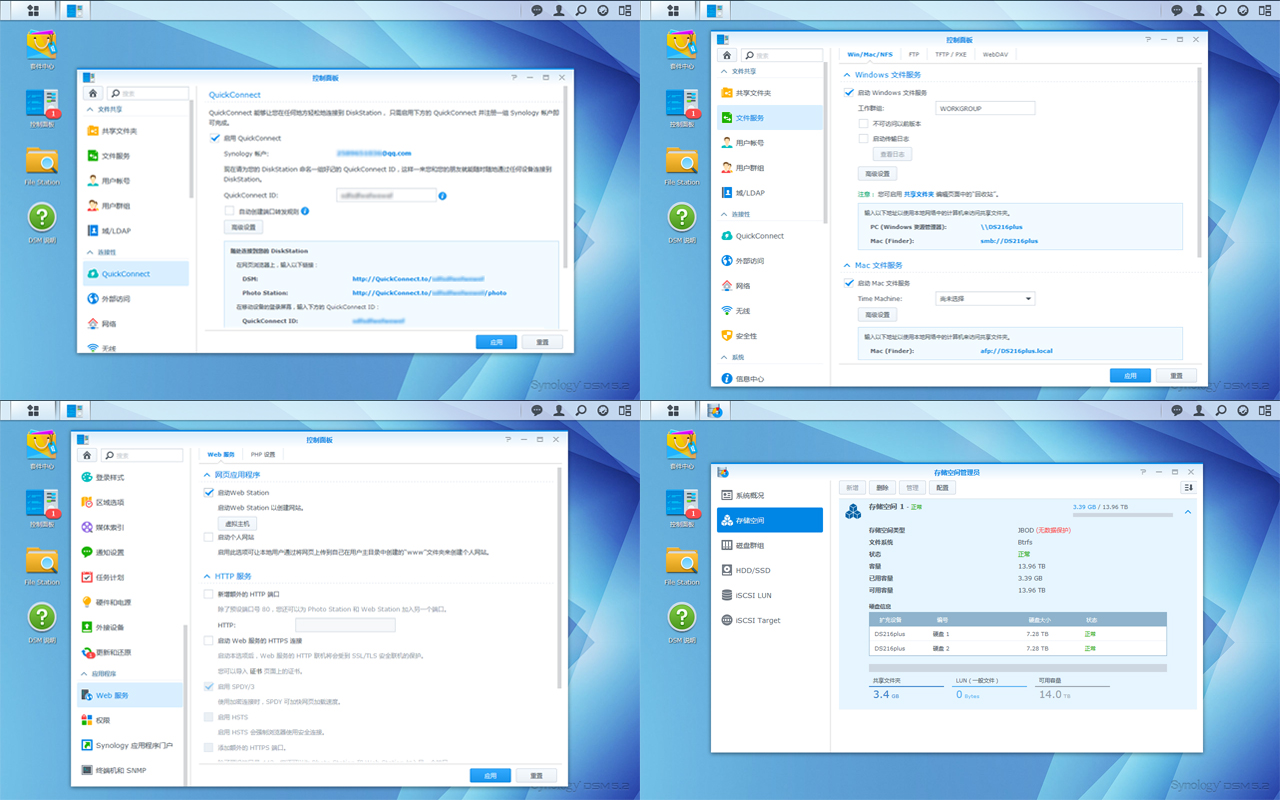The image size is (1280, 800).
Task: Open the HDD/SSD section icon
Action: point(727,570)
